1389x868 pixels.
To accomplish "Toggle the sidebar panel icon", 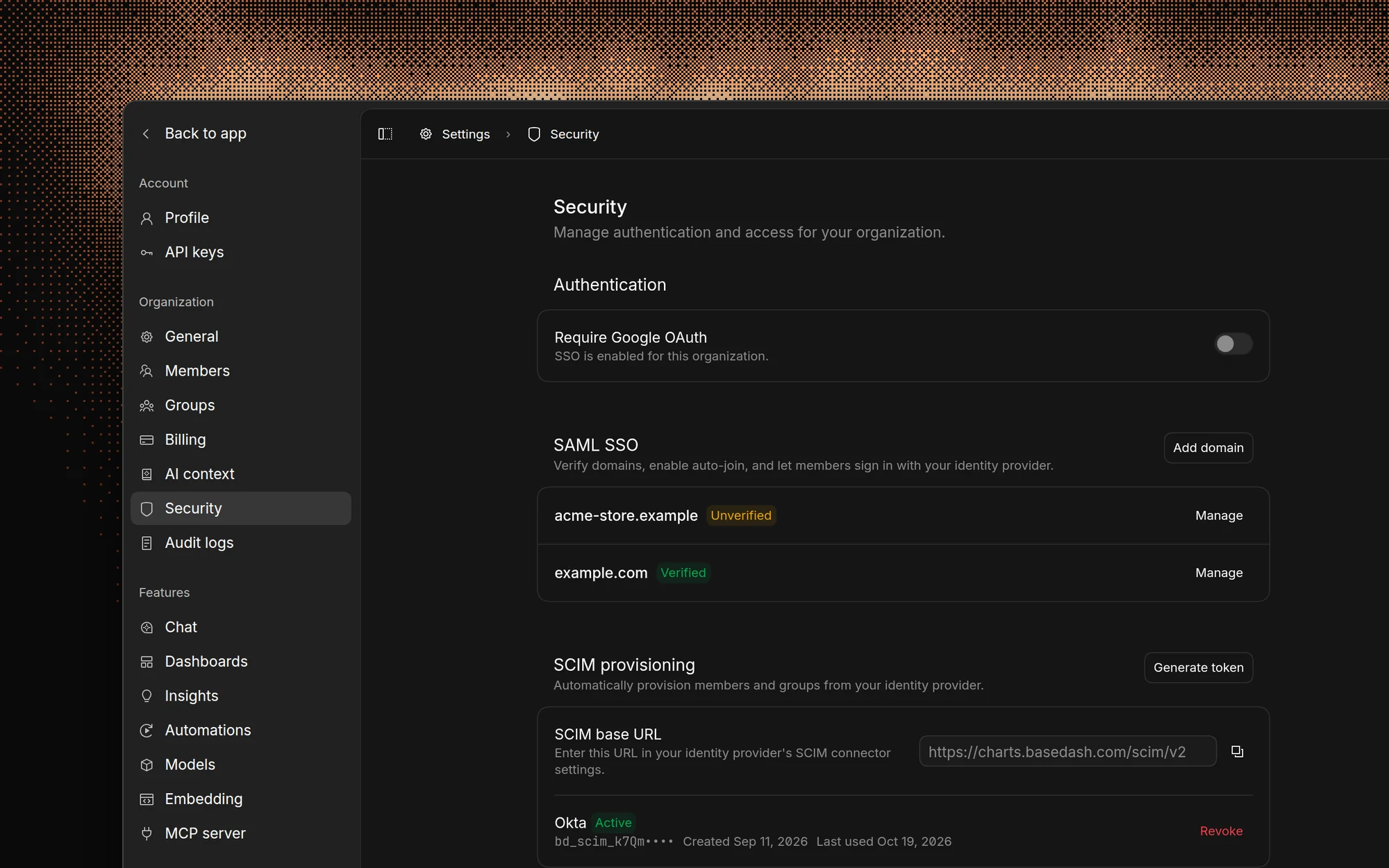I will [x=385, y=134].
